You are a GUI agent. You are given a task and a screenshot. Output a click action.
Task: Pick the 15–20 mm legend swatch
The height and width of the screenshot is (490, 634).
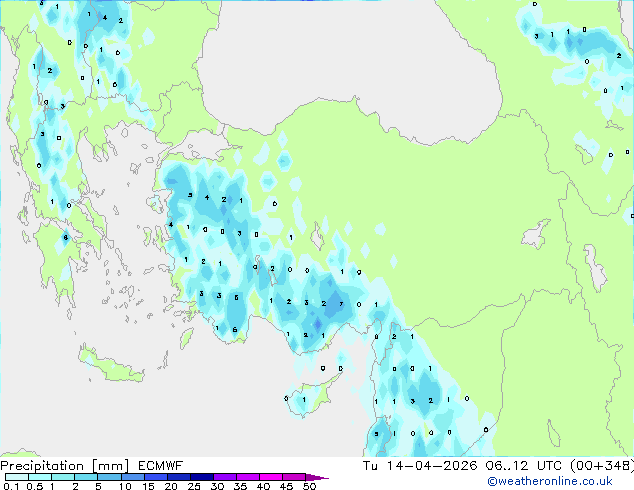[155, 477]
